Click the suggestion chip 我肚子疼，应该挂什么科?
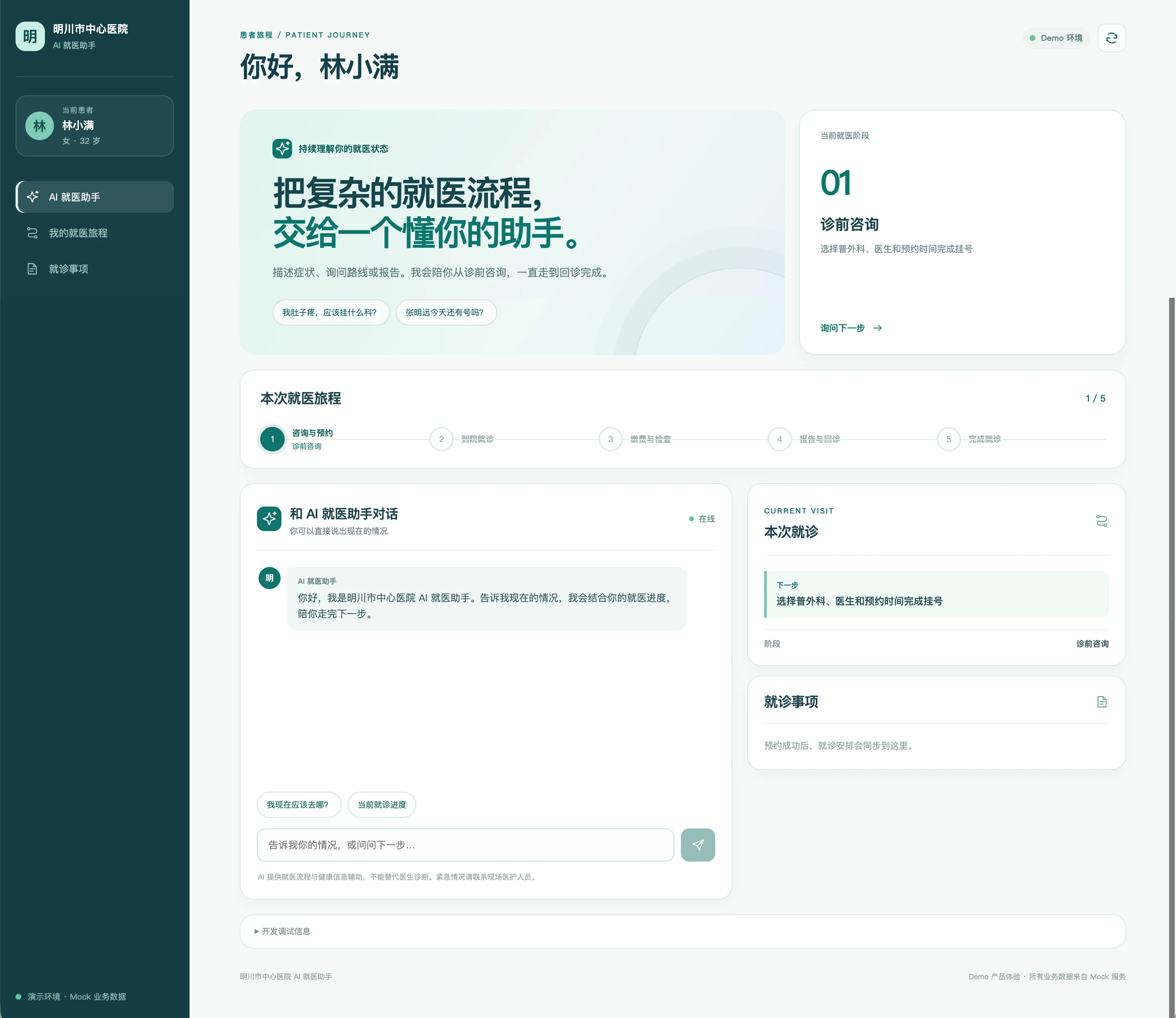This screenshot has width=1176, height=1018. pyautogui.click(x=330, y=313)
